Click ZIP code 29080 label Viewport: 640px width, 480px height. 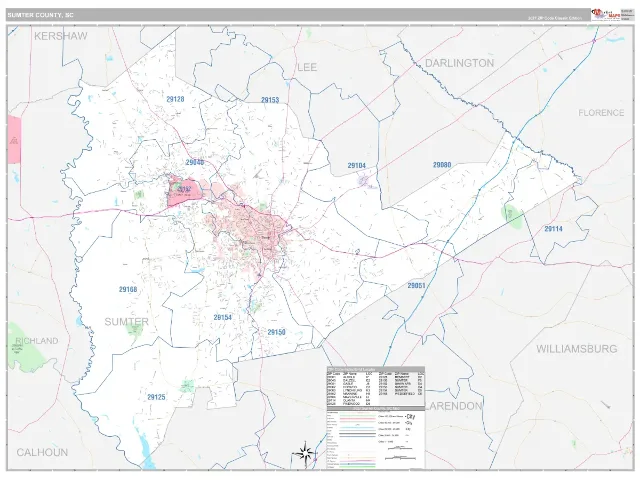click(442, 165)
